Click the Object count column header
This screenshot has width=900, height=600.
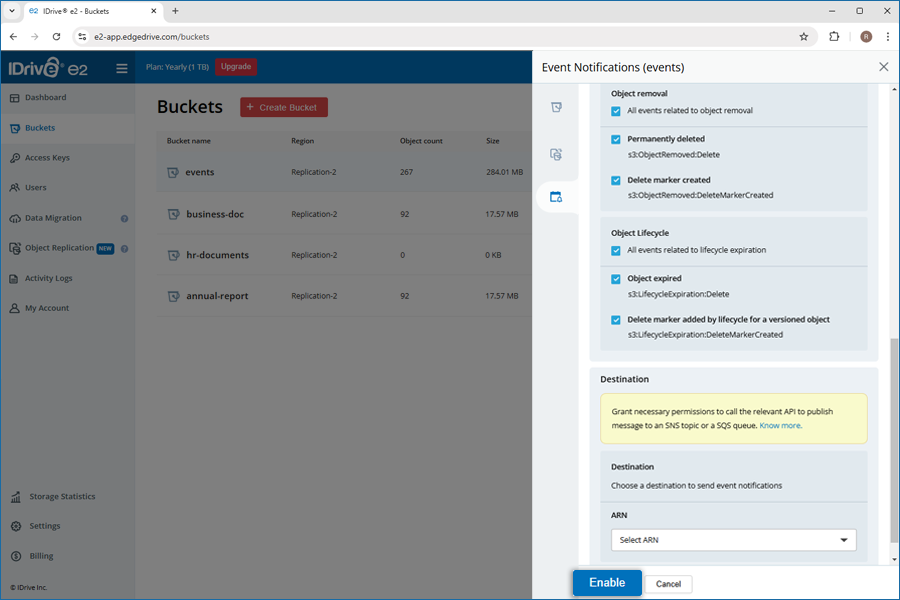click(421, 141)
